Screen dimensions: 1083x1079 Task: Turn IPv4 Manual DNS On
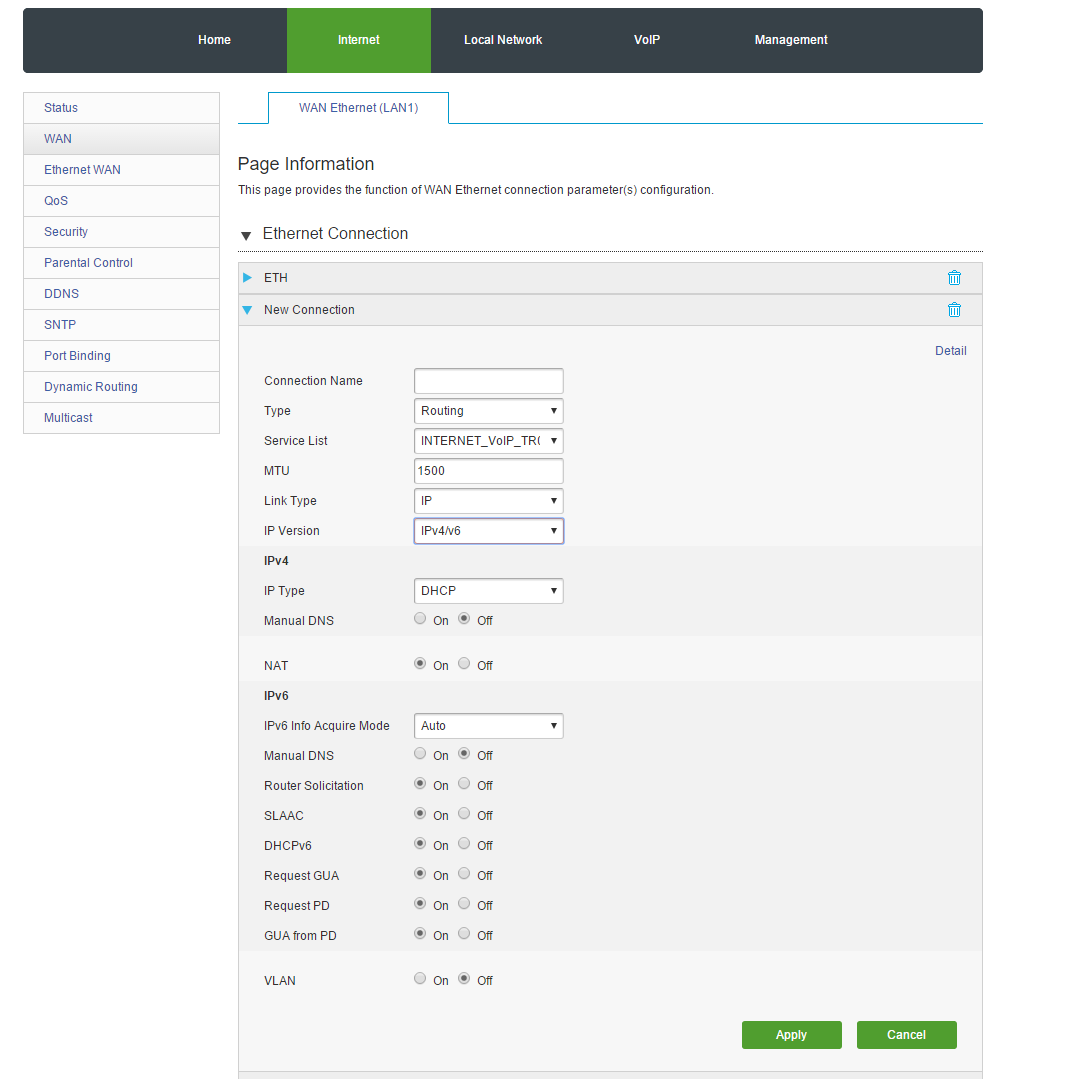tap(420, 618)
